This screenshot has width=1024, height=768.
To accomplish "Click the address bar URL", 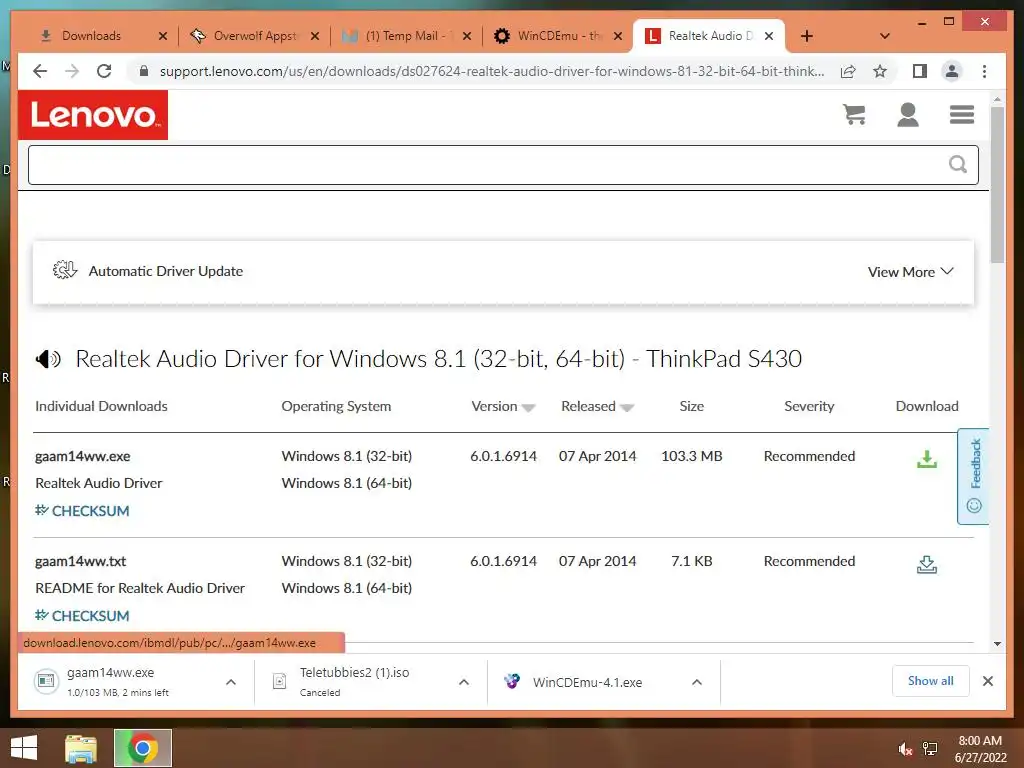I will click(491, 71).
